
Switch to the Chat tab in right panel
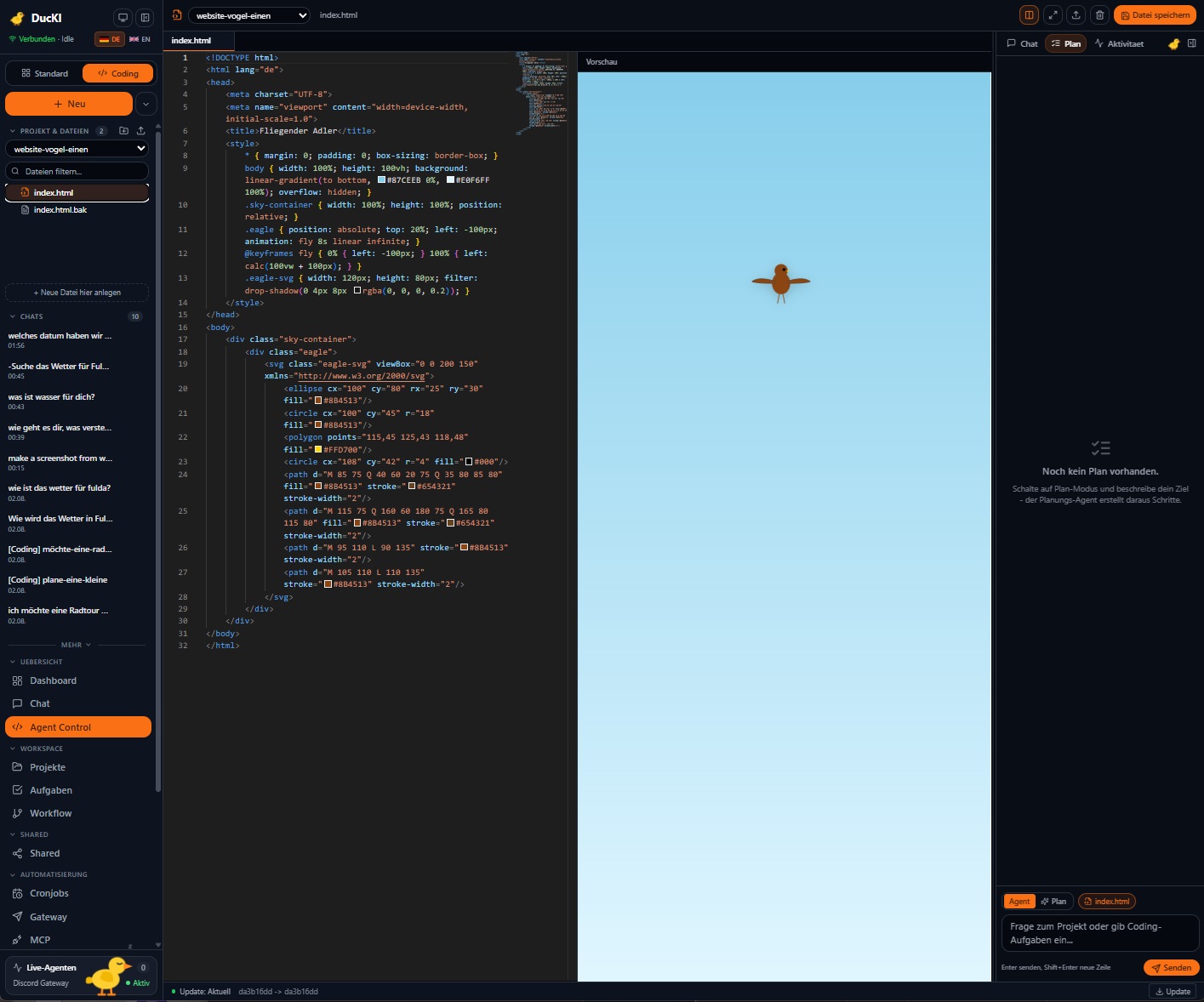(1022, 43)
